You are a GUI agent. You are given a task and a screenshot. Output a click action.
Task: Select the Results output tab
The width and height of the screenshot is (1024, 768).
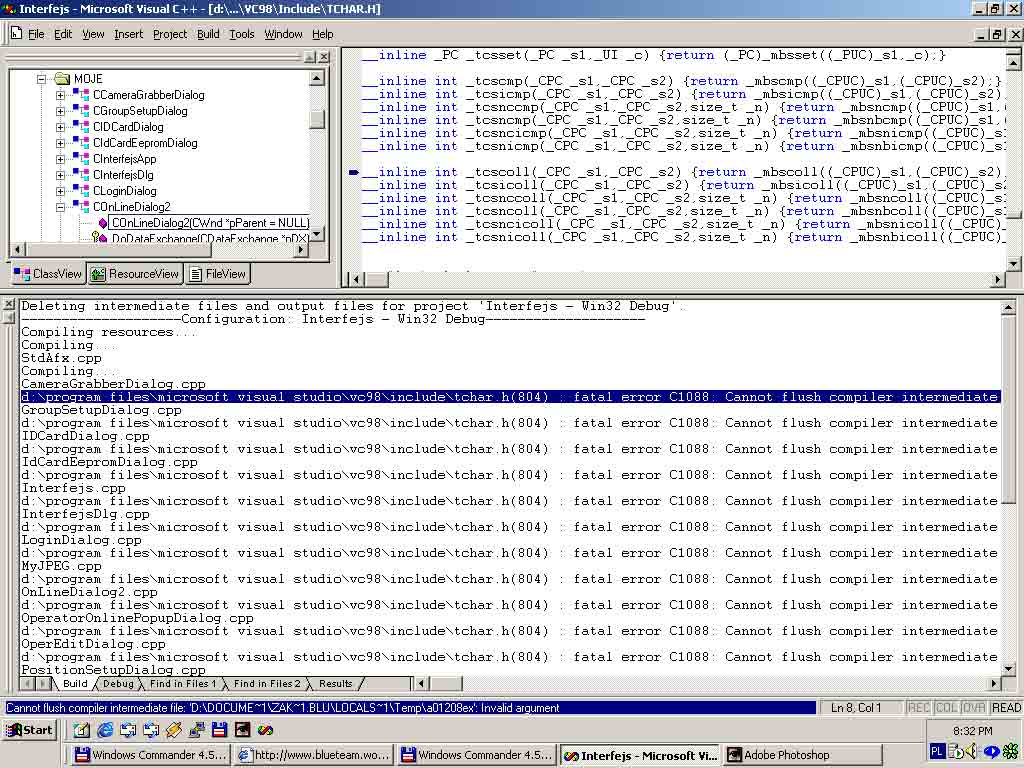click(335, 683)
